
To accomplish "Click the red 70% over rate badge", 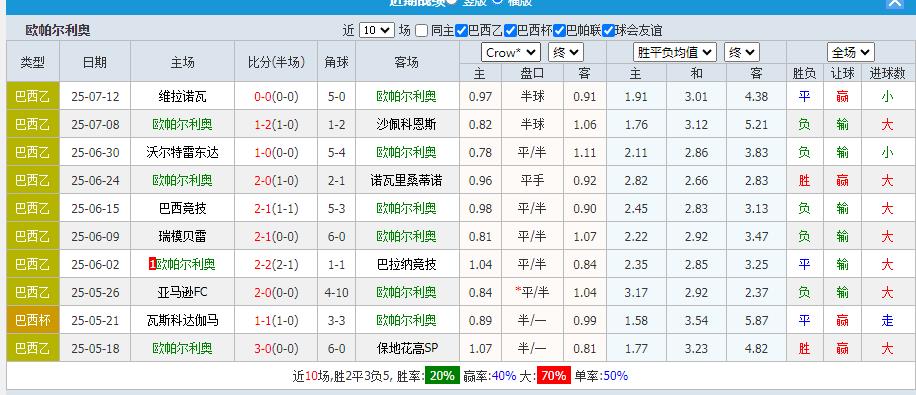I will pos(554,376).
